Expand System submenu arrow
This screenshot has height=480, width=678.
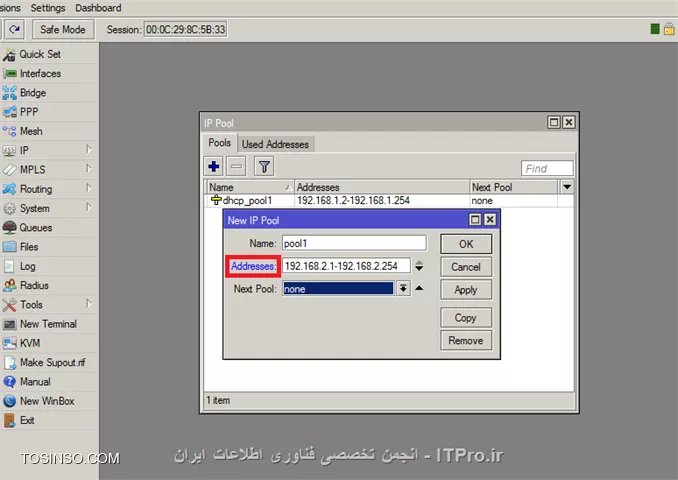(x=89, y=207)
